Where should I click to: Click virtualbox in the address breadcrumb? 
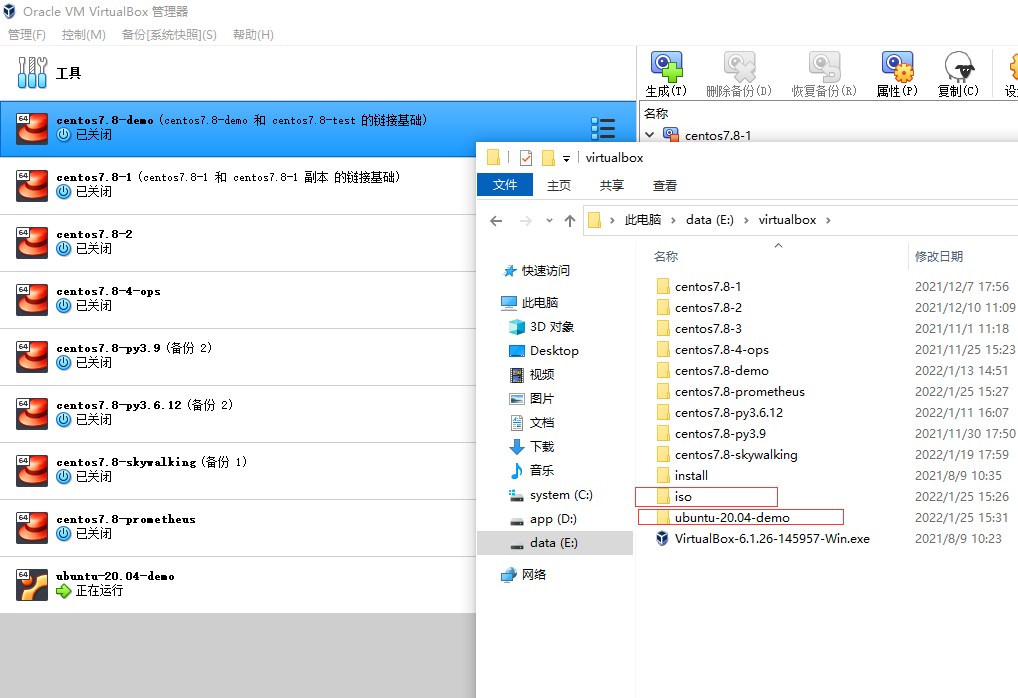pyautogui.click(x=787, y=220)
